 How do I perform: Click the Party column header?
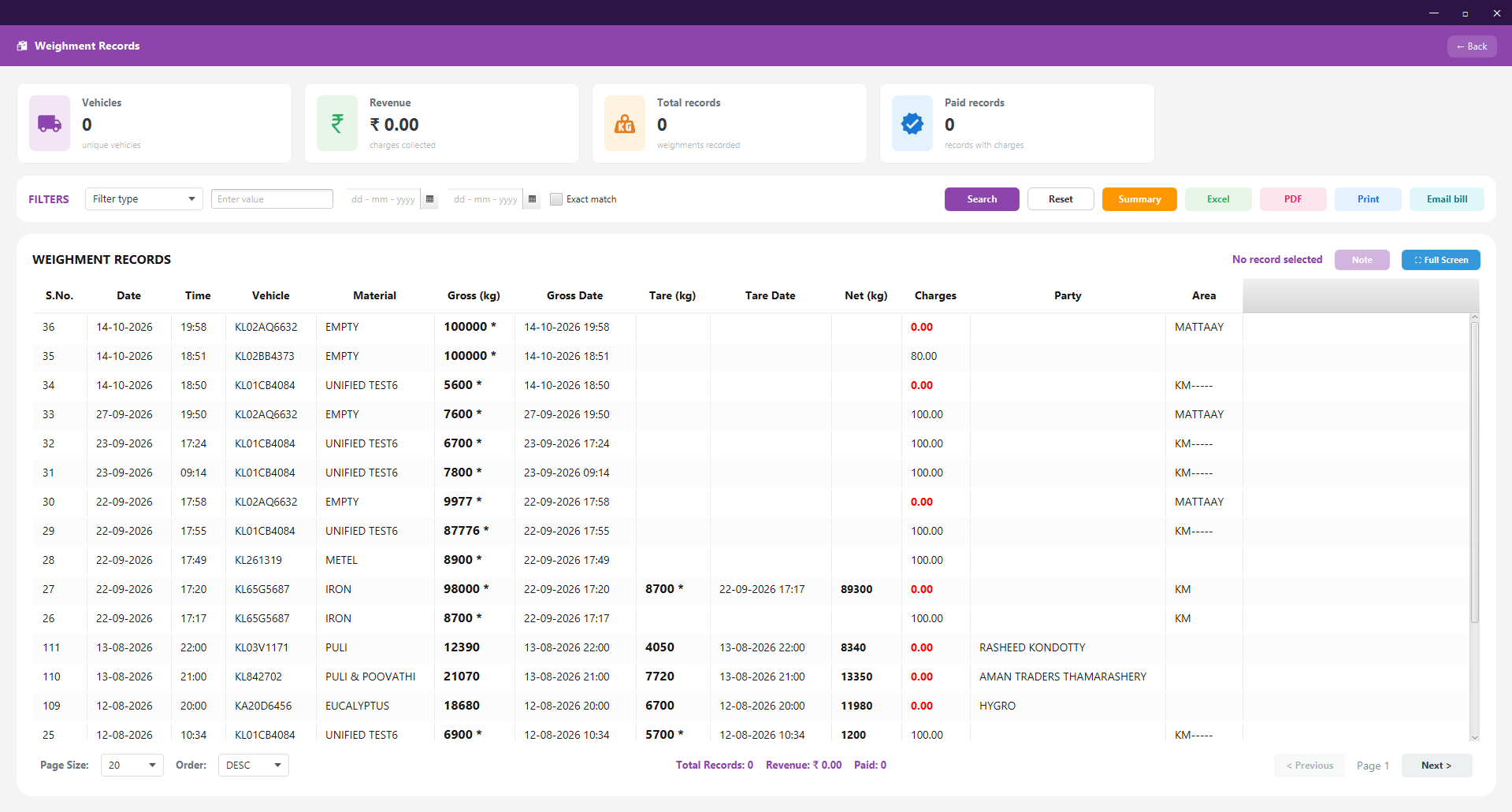tap(1068, 295)
